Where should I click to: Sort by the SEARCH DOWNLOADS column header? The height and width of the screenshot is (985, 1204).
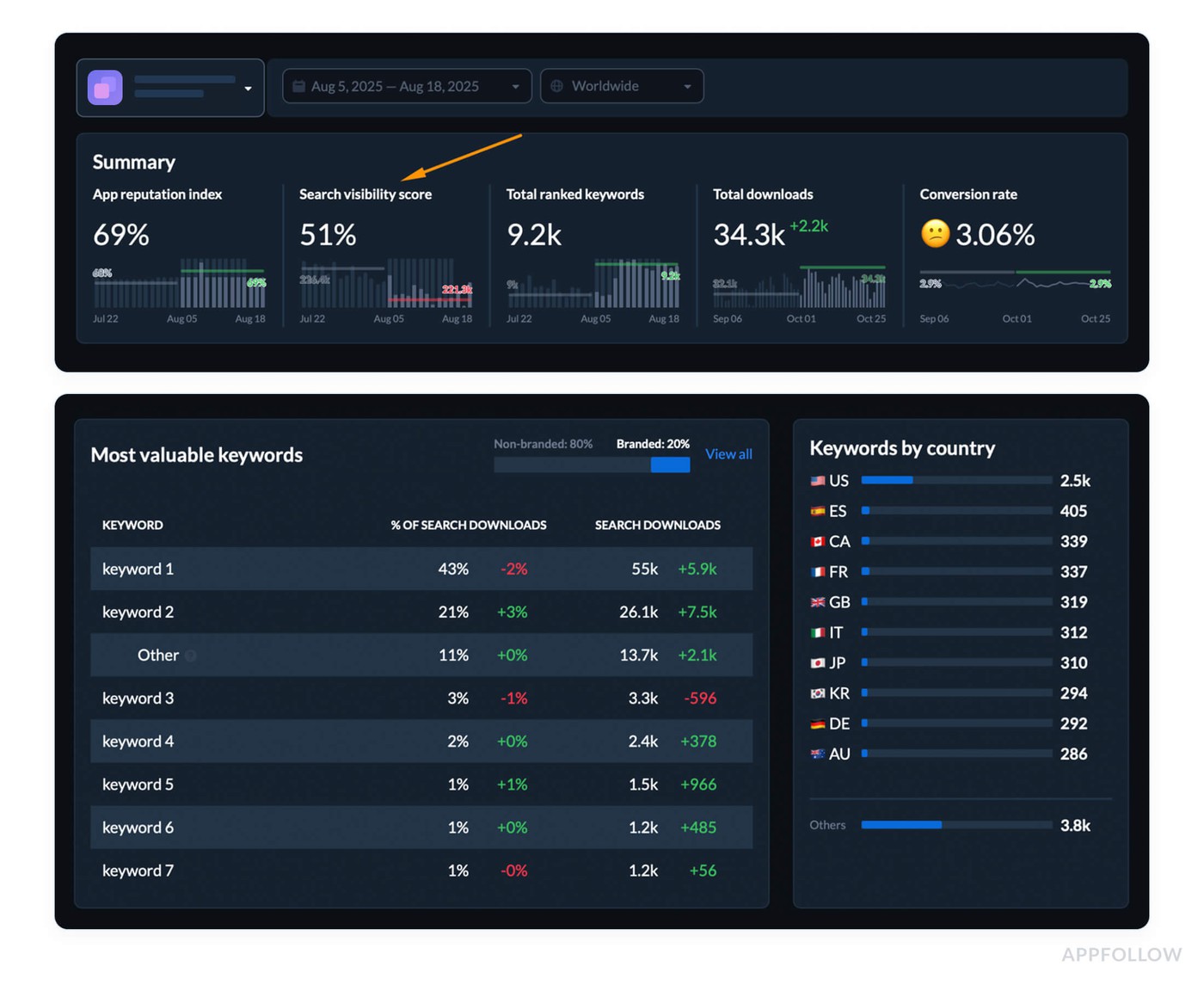click(x=657, y=525)
